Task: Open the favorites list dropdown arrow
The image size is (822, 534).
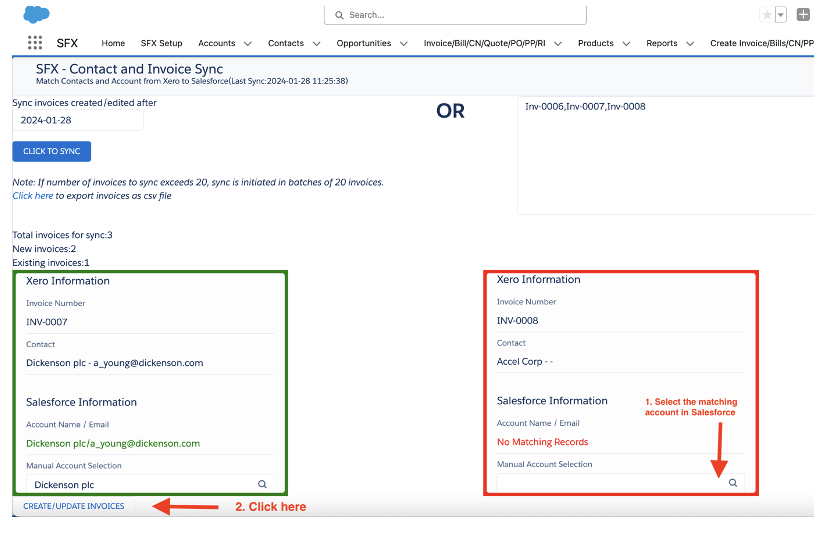Action: tap(781, 15)
